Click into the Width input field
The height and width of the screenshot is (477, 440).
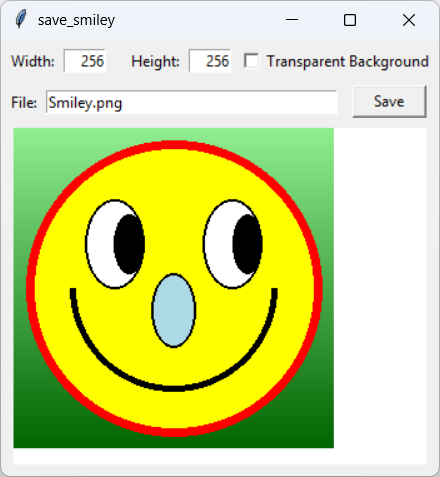pyautogui.click(x=85, y=61)
